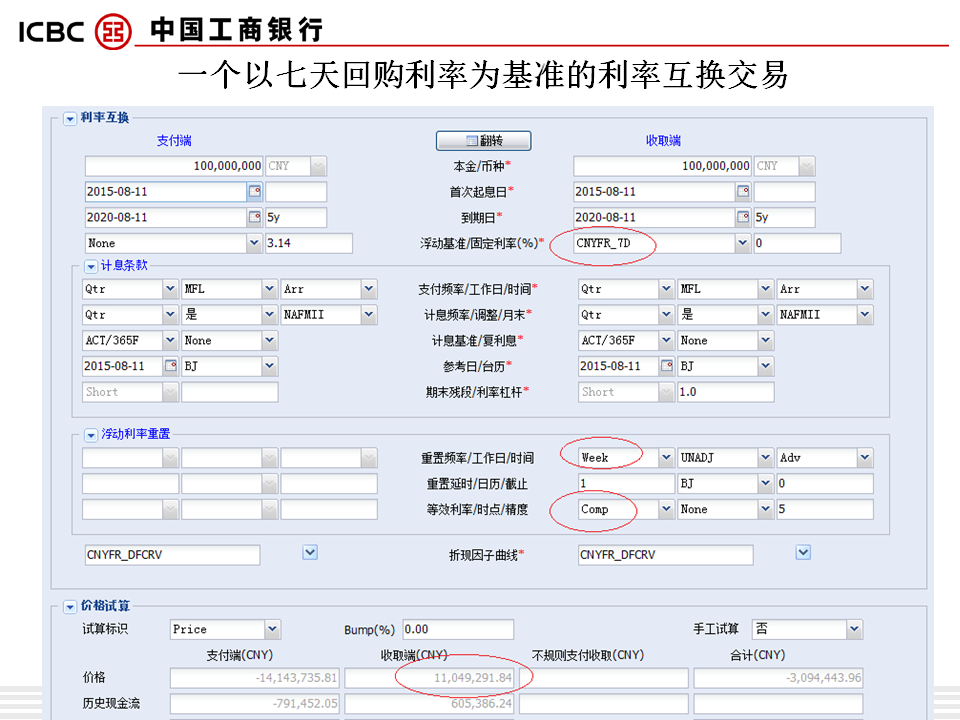Click the Bump(%) input field
The width and height of the screenshot is (960, 720).
457,630
